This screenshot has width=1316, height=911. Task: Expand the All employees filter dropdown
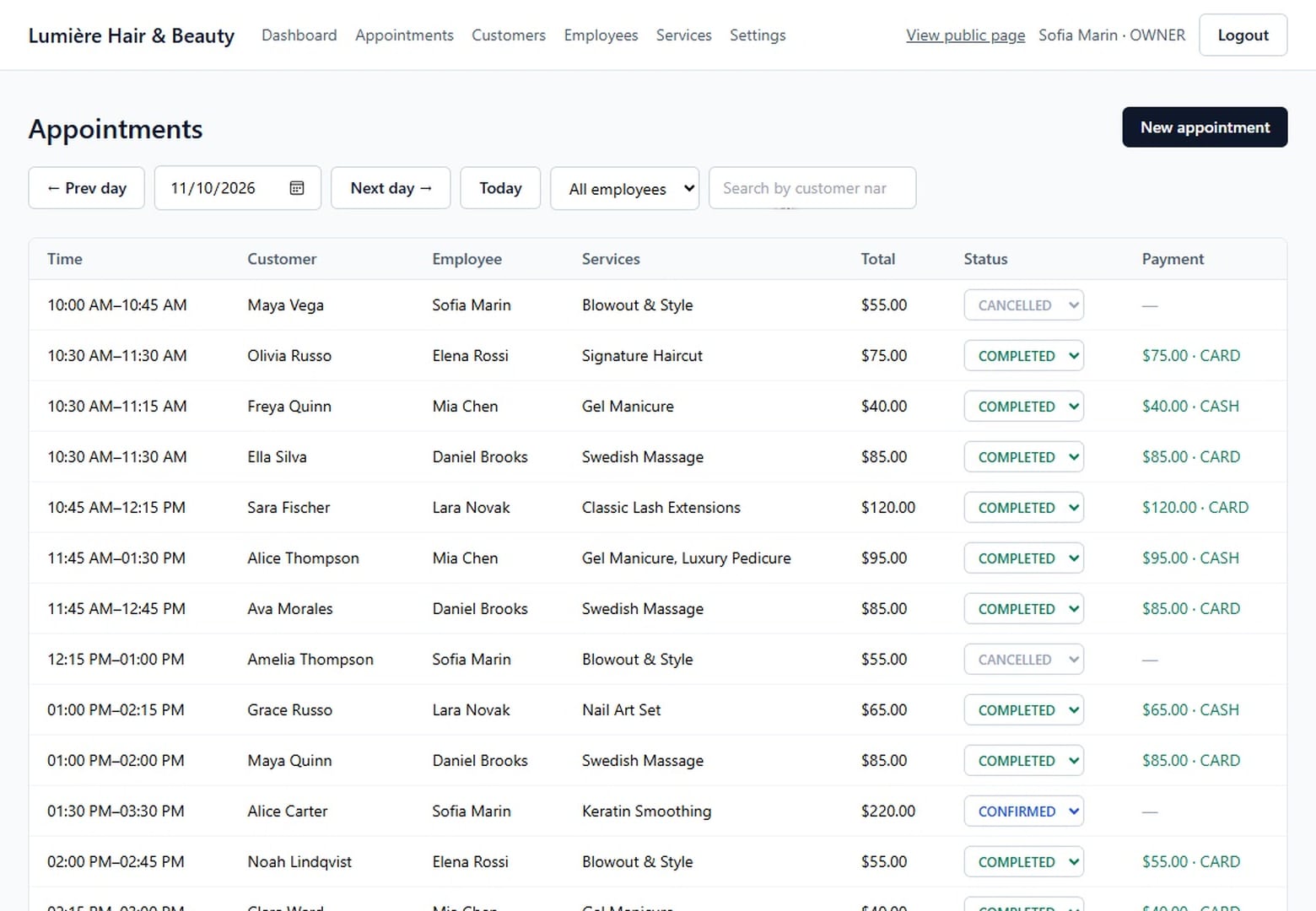pos(625,189)
